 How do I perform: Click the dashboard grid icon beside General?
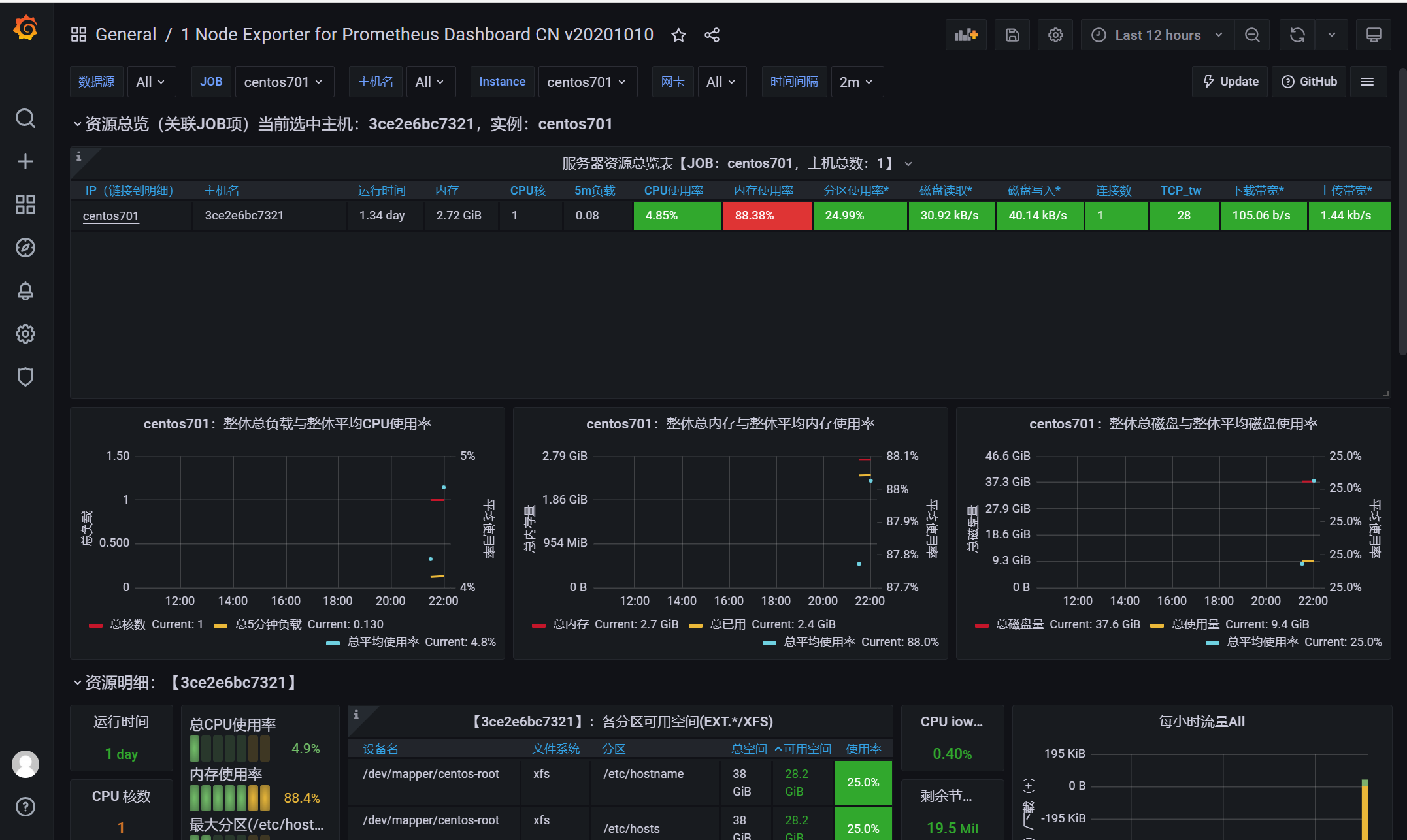click(x=78, y=35)
